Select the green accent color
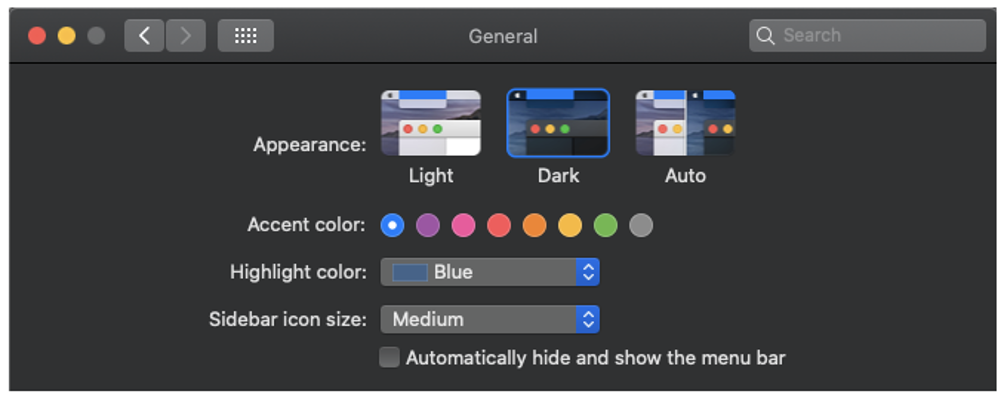Screen dimensions: 1004x403 pyautogui.click(x=605, y=225)
